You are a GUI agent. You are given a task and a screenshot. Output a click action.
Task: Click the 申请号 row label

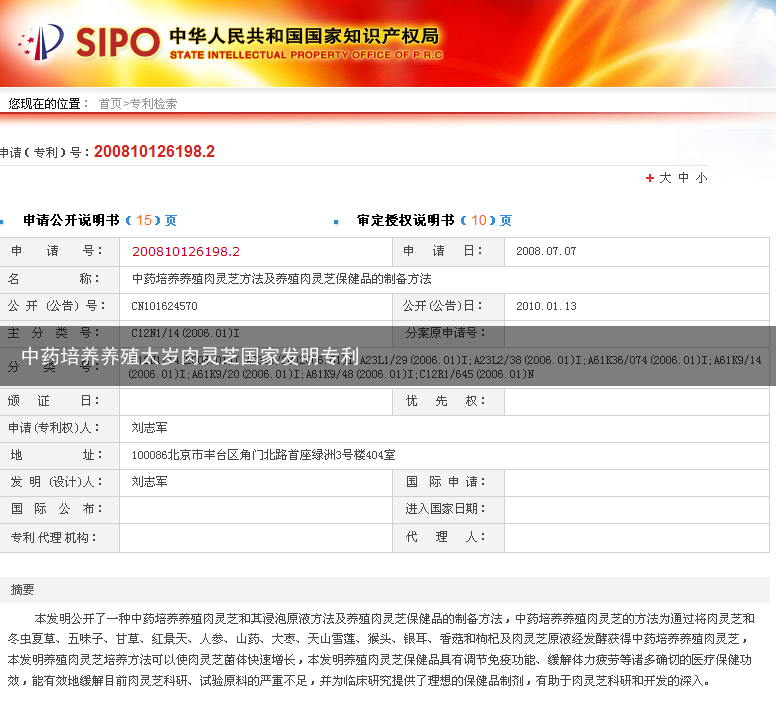pos(56,251)
